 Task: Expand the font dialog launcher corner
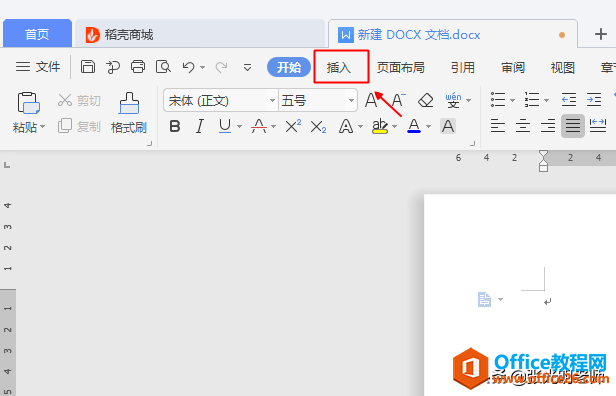[472, 144]
